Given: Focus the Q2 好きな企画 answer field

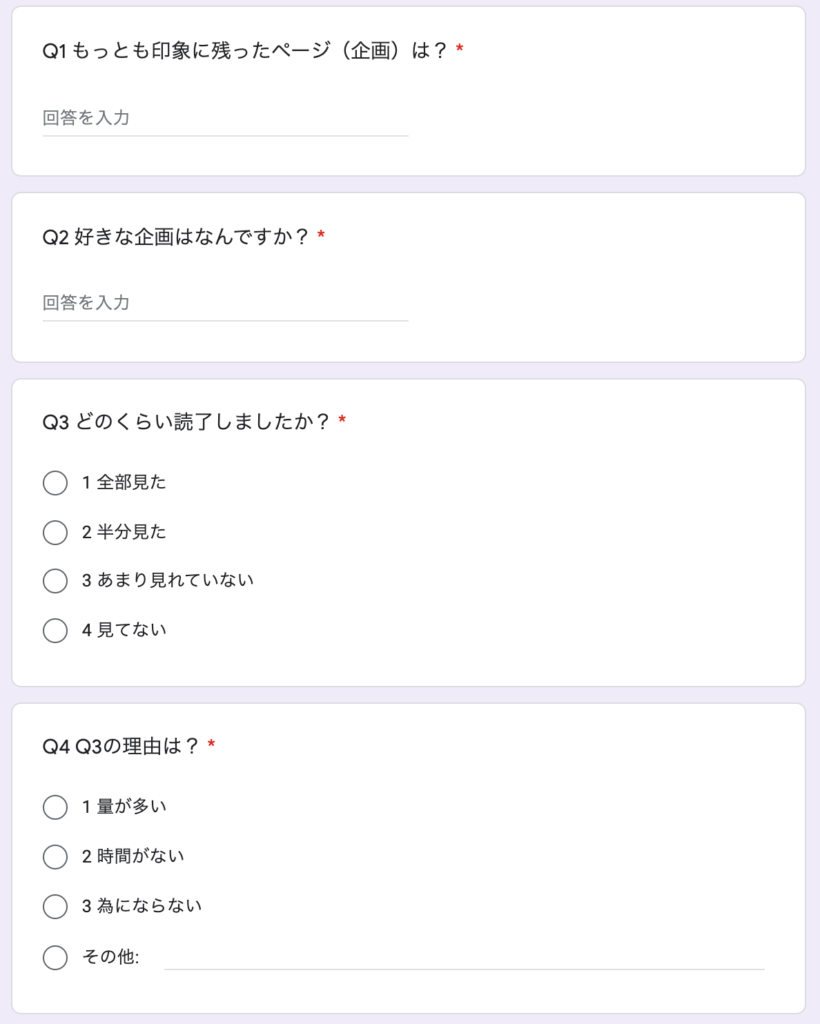Looking at the screenshot, I should pos(225,303).
